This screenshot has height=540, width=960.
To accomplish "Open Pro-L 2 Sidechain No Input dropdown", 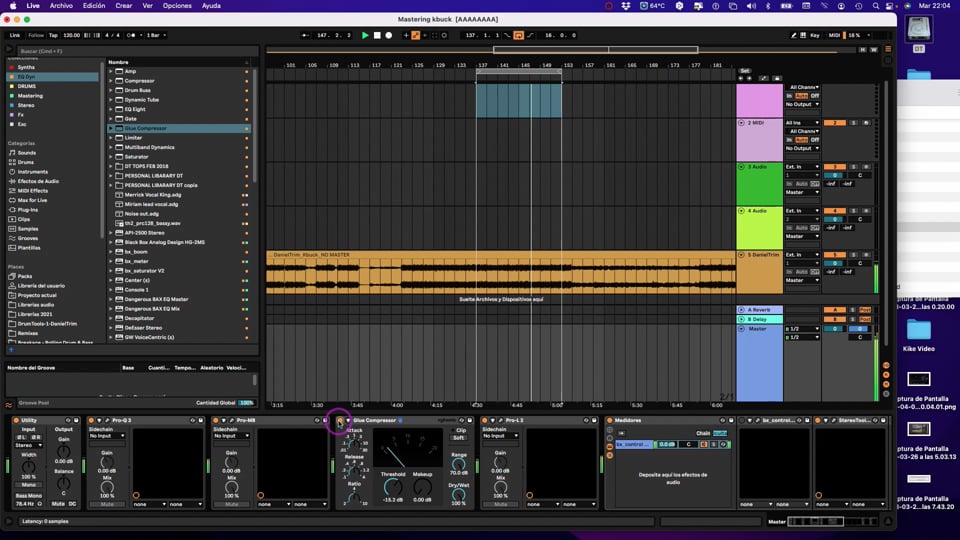I will [x=500, y=436].
